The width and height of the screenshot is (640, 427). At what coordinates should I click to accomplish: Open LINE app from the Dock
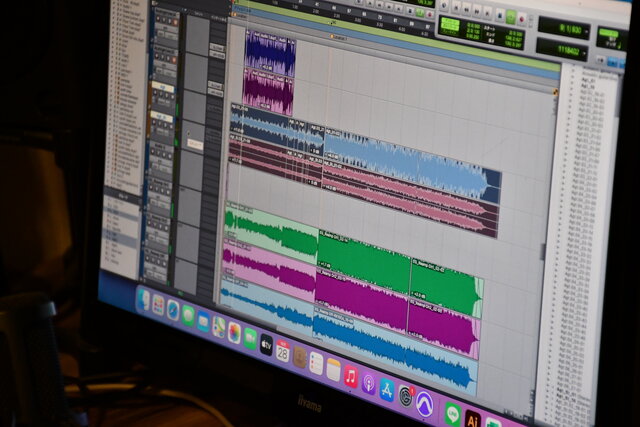(x=453, y=414)
